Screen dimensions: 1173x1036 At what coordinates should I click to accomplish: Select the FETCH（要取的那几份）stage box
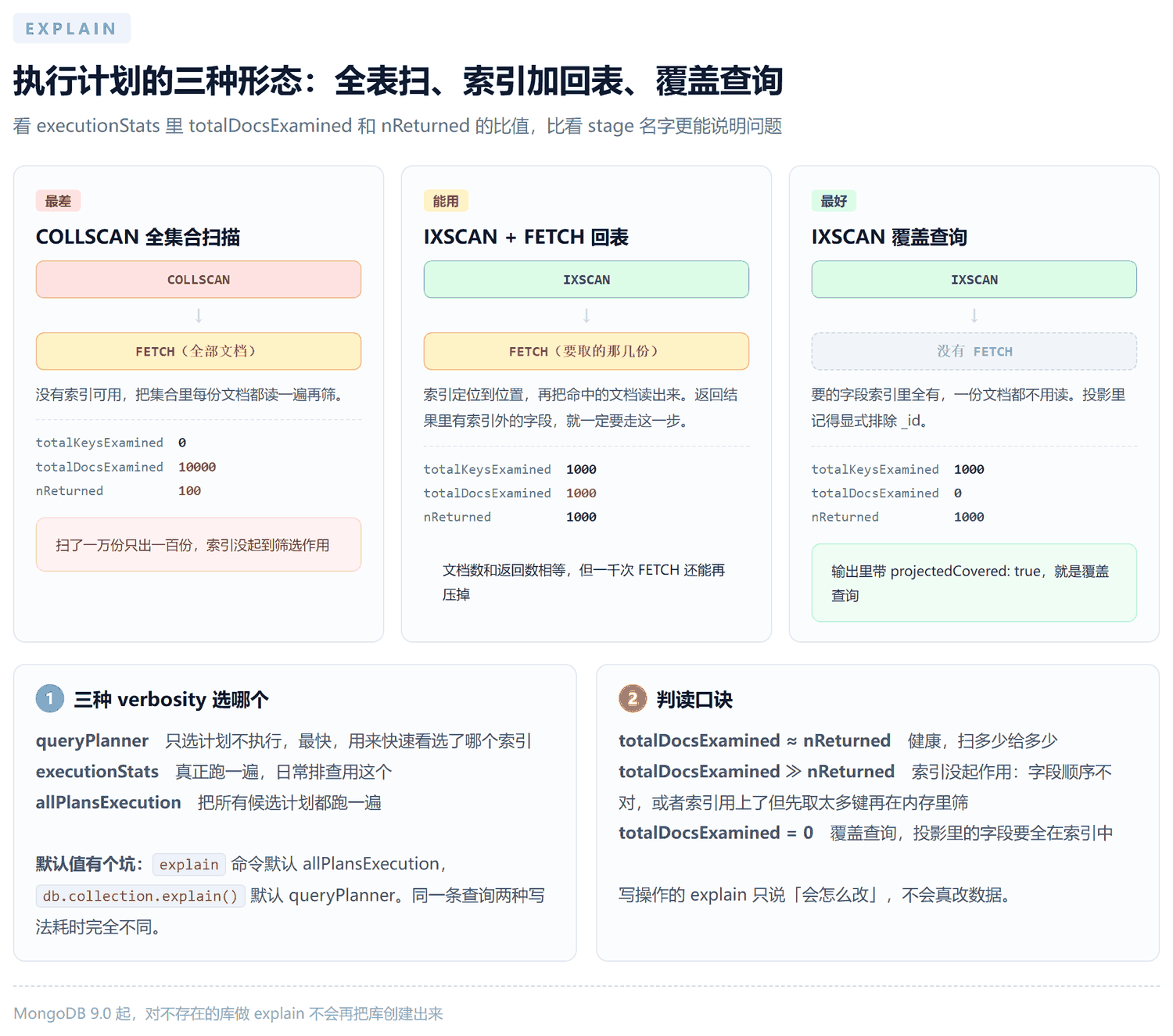pos(586,351)
